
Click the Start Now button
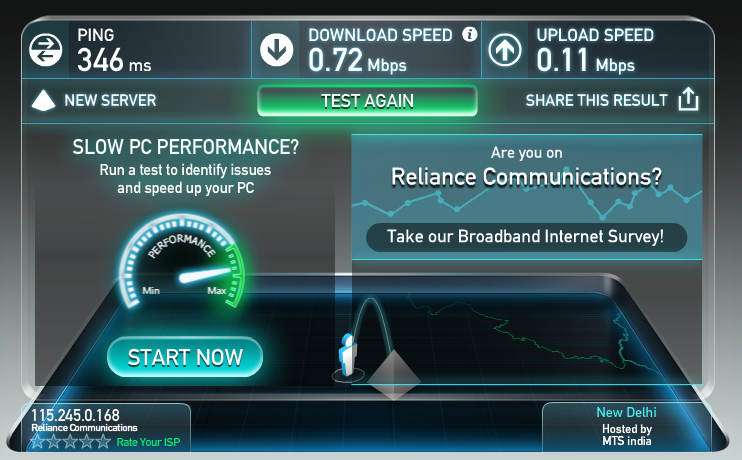click(x=185, y=357)
